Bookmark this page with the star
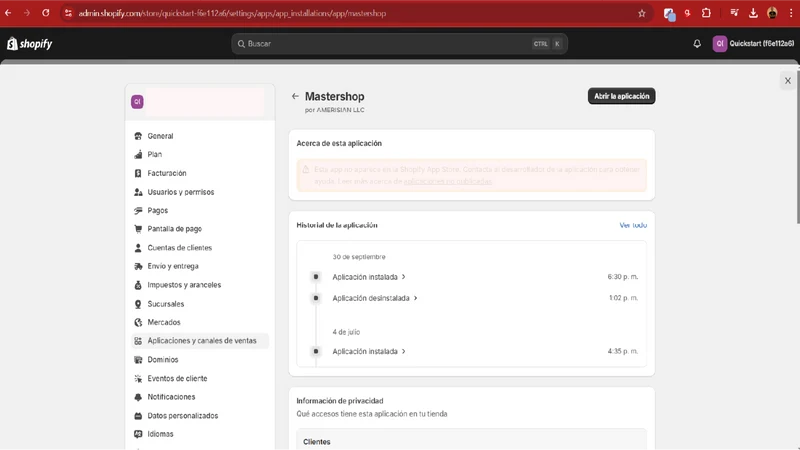Image resolution: width=800 pixels, height=450 pixels. pos(642,13)
